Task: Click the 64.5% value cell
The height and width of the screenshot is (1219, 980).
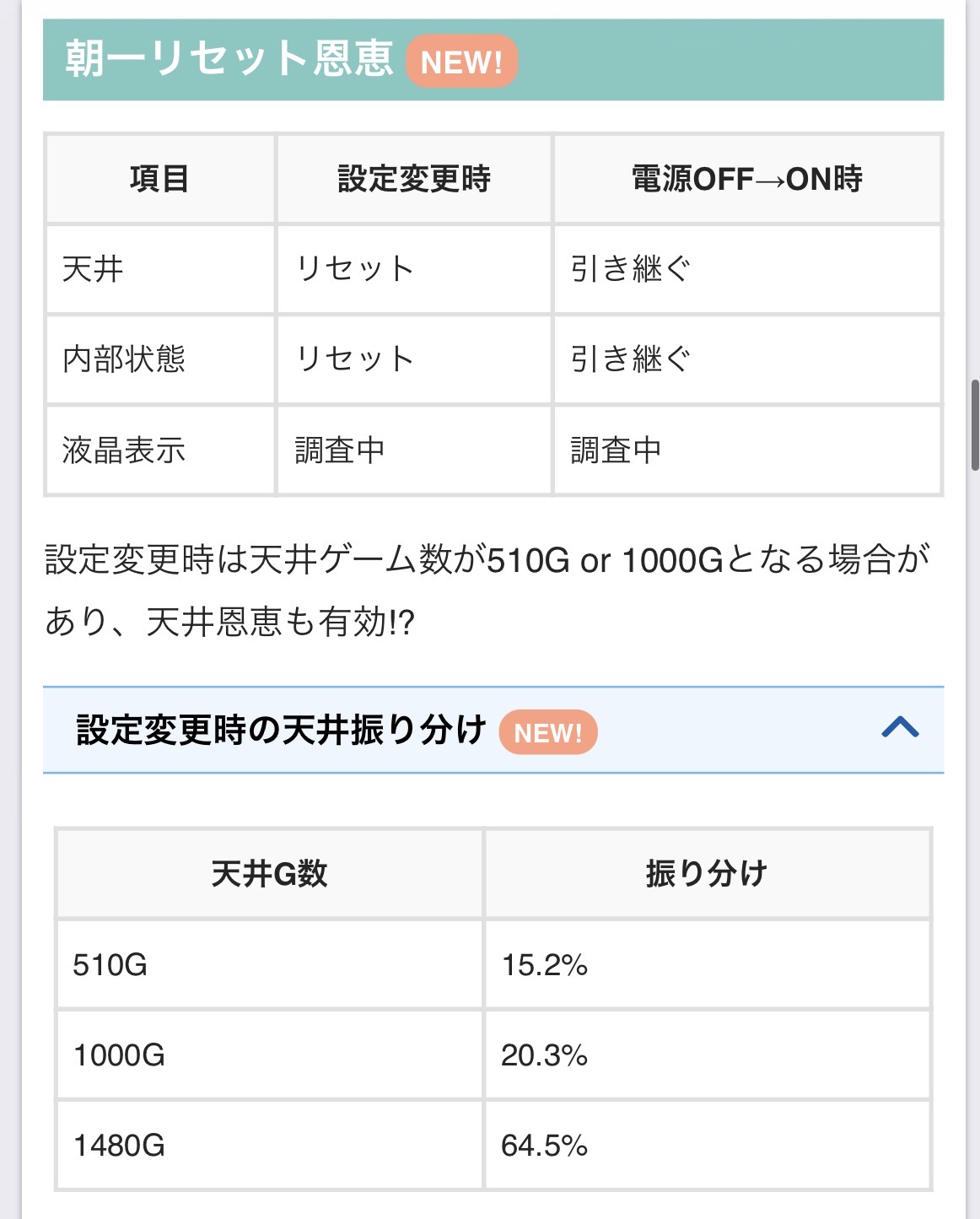Action: click(x=544, y=1146)
